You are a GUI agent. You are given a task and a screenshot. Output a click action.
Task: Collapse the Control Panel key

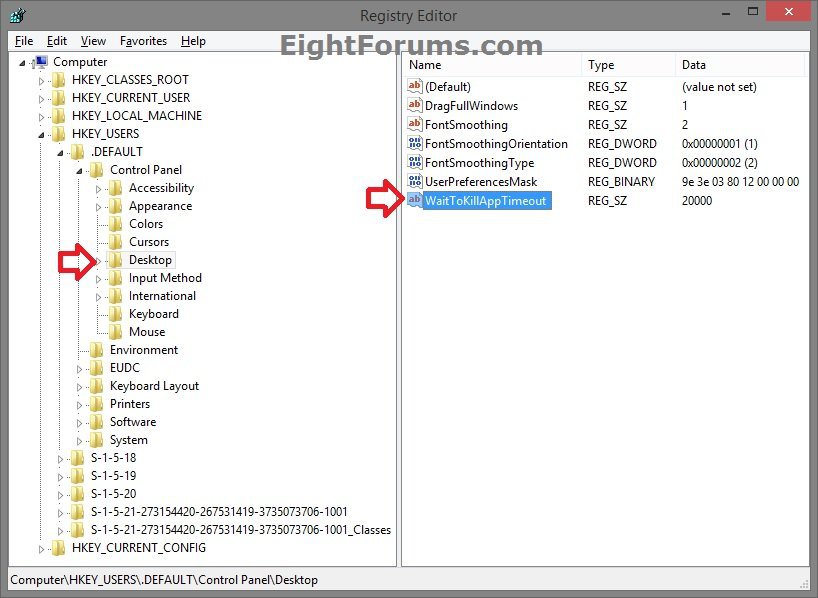click(80, 170)
